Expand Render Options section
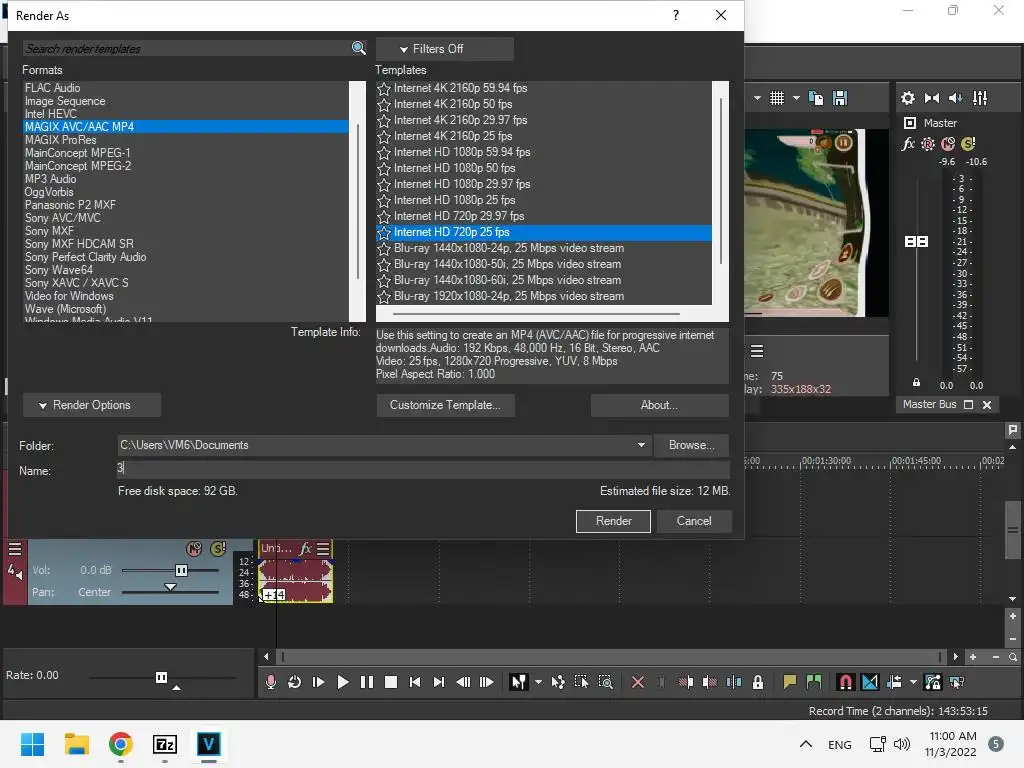 (92, 405)
